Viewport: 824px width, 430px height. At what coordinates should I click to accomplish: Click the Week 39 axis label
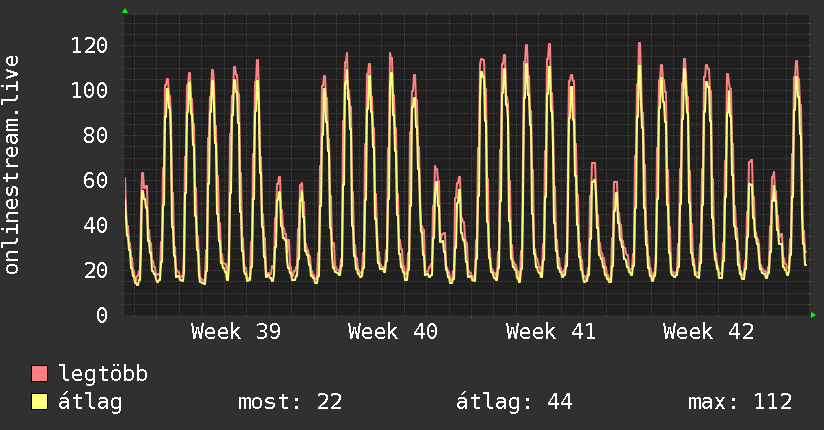[x=236, y=332]
